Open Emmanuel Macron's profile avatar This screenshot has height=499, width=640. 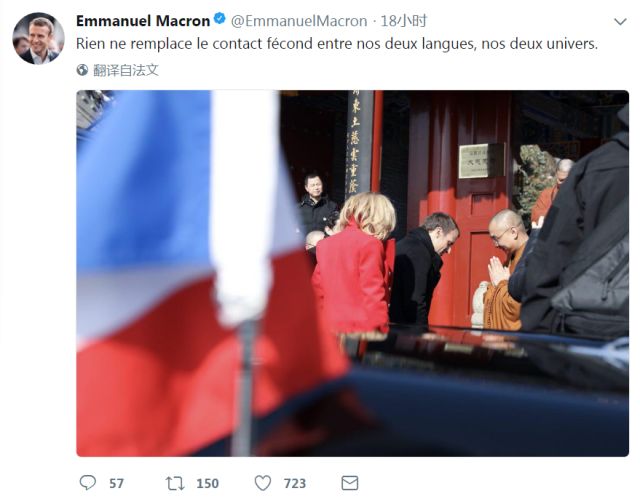38,38
